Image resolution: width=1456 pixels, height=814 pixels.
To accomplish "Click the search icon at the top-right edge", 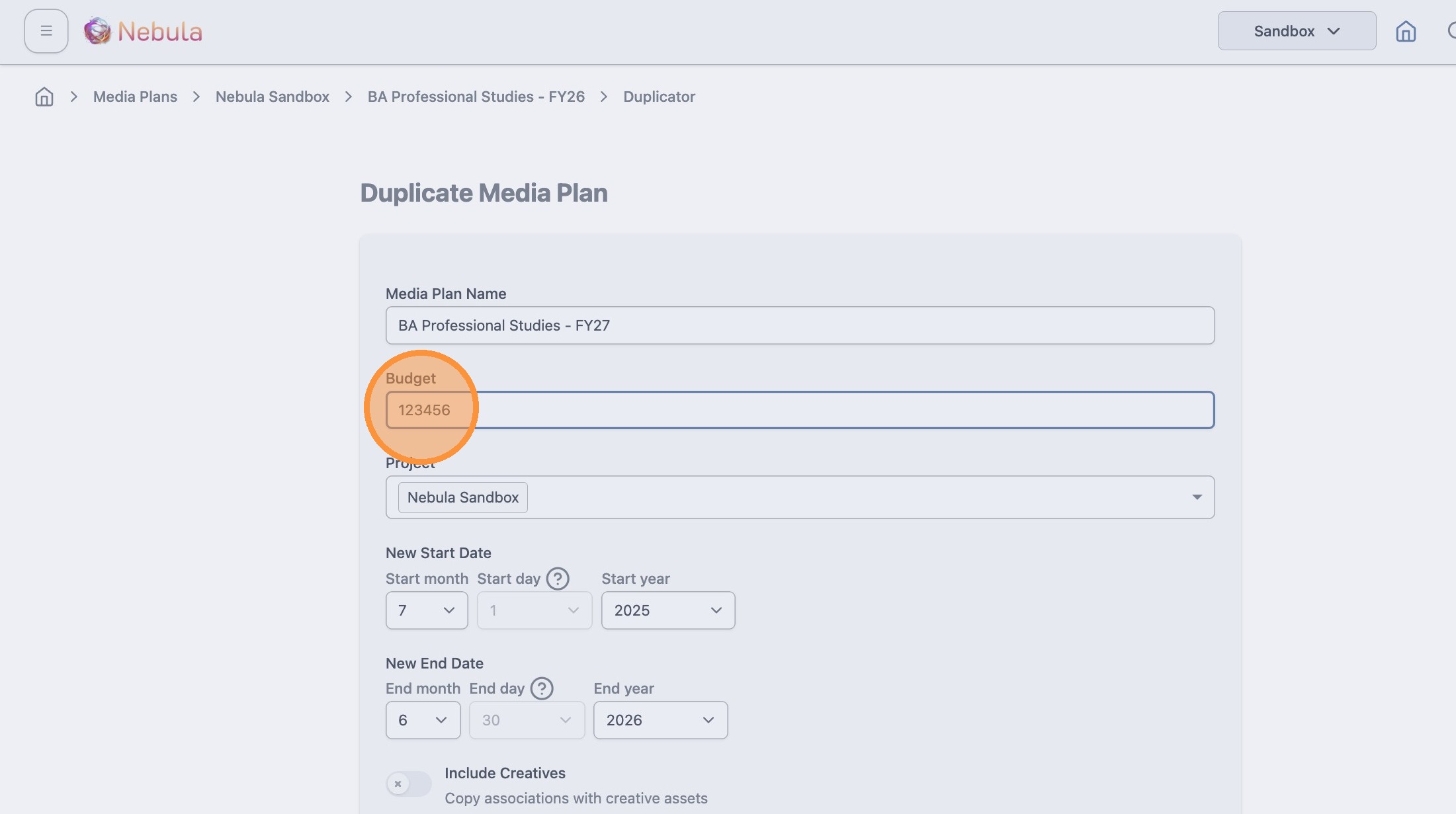I will tap(1451, 31).
